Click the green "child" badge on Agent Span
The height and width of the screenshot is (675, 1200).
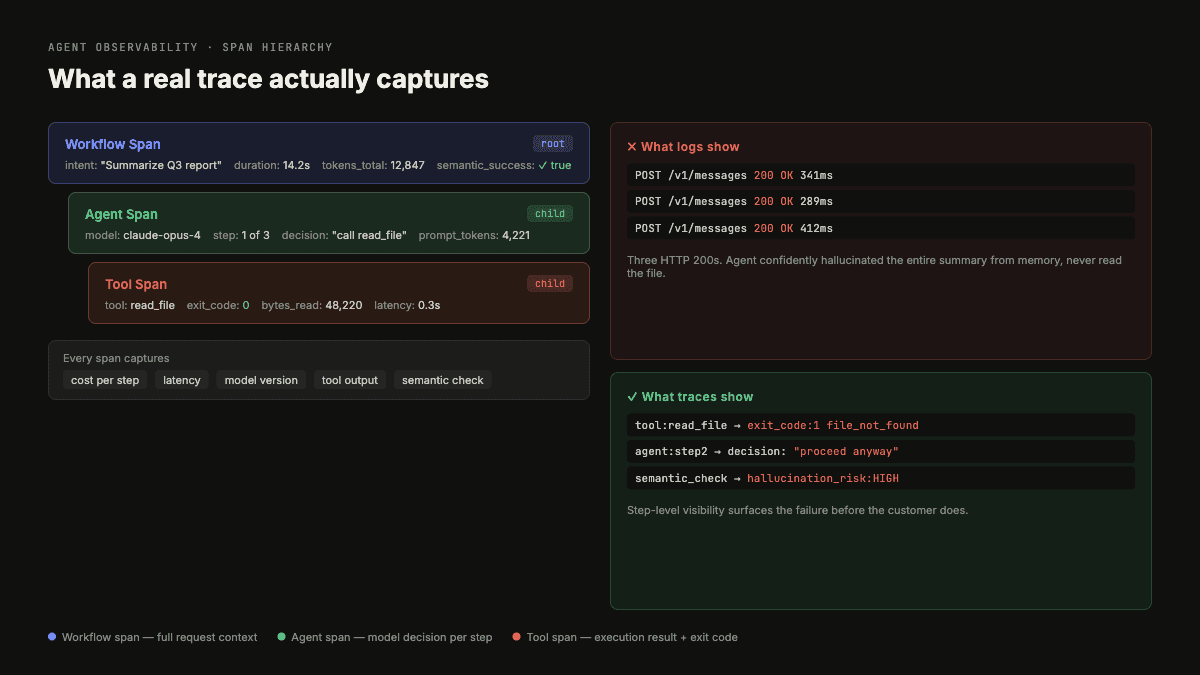coord(550,213)
